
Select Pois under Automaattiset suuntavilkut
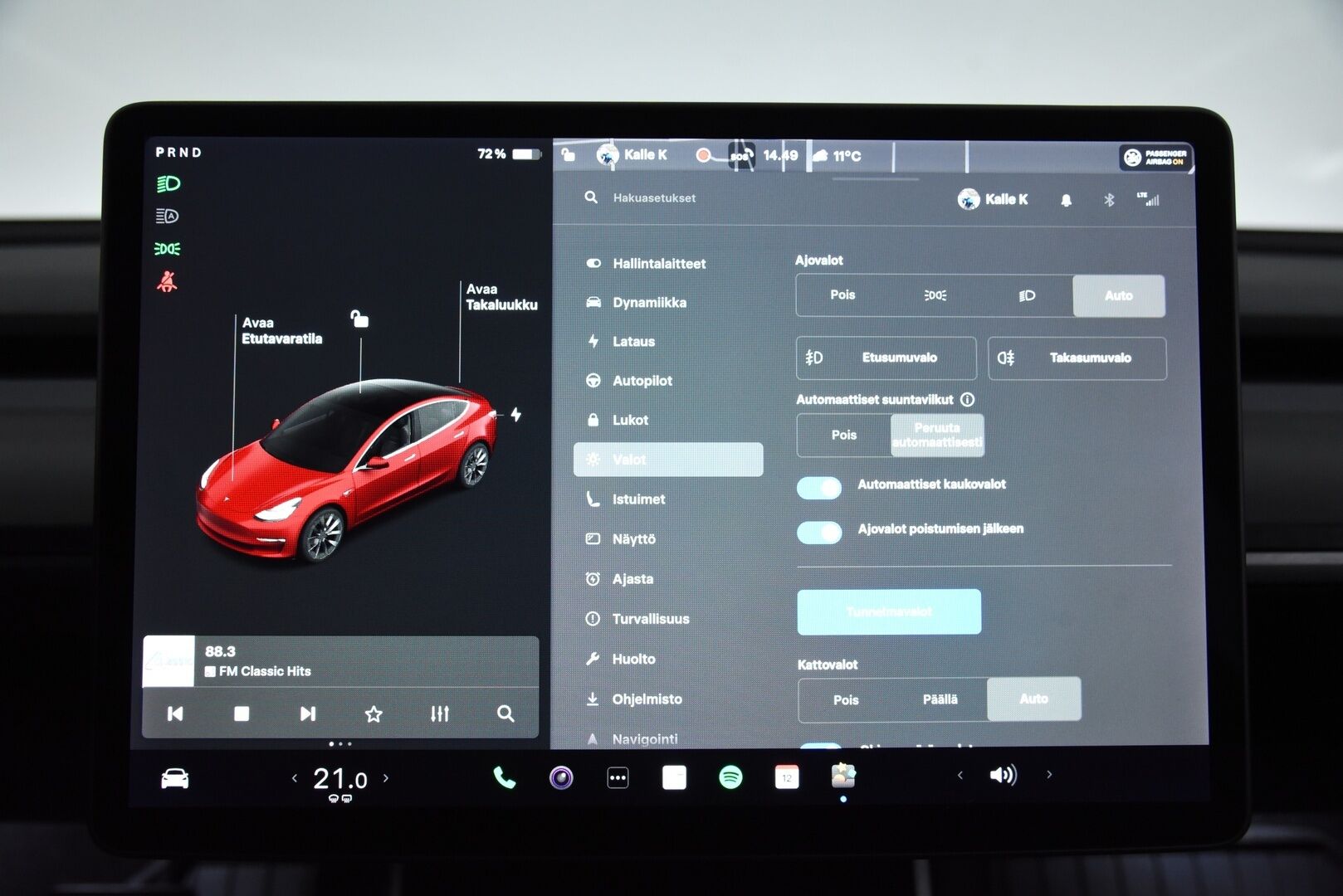click(845, 435)
